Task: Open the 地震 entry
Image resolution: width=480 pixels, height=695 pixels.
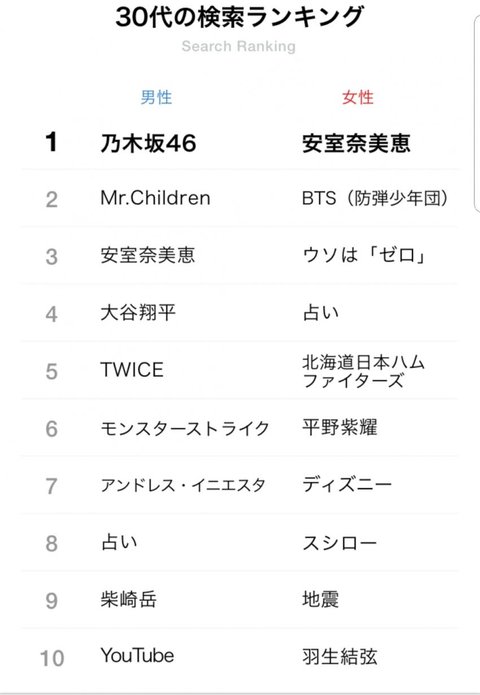Action: [x=320, y=599]
